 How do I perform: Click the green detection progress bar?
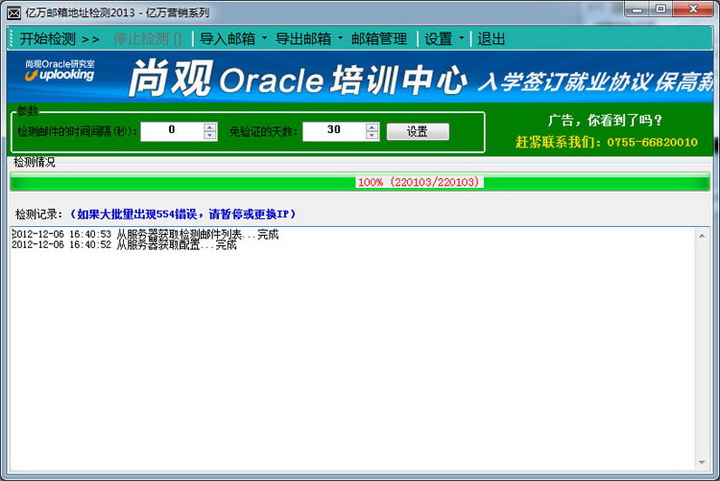(x=360, y=182)
